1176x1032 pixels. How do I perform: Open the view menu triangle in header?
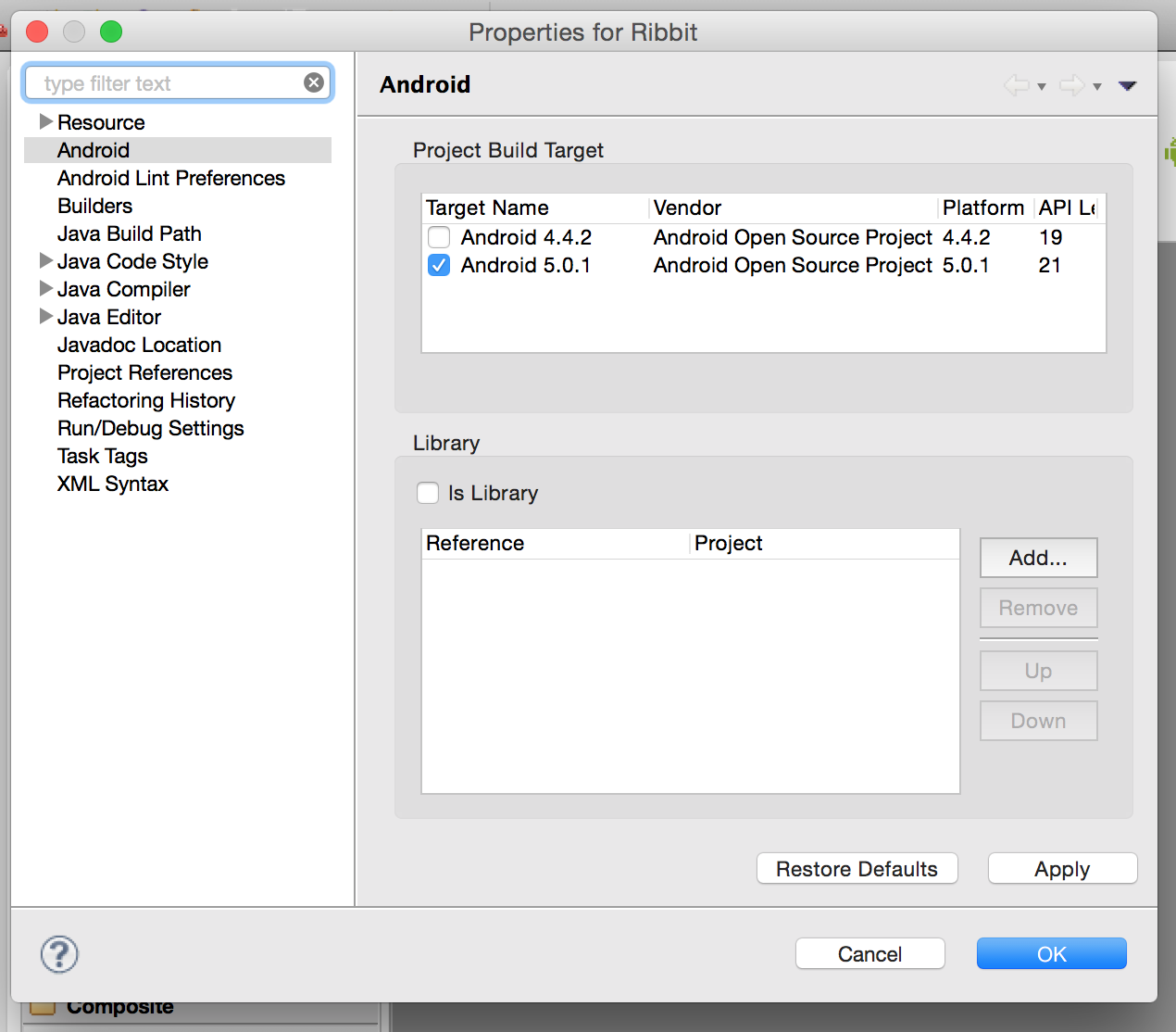click(x=1127, y=85)
